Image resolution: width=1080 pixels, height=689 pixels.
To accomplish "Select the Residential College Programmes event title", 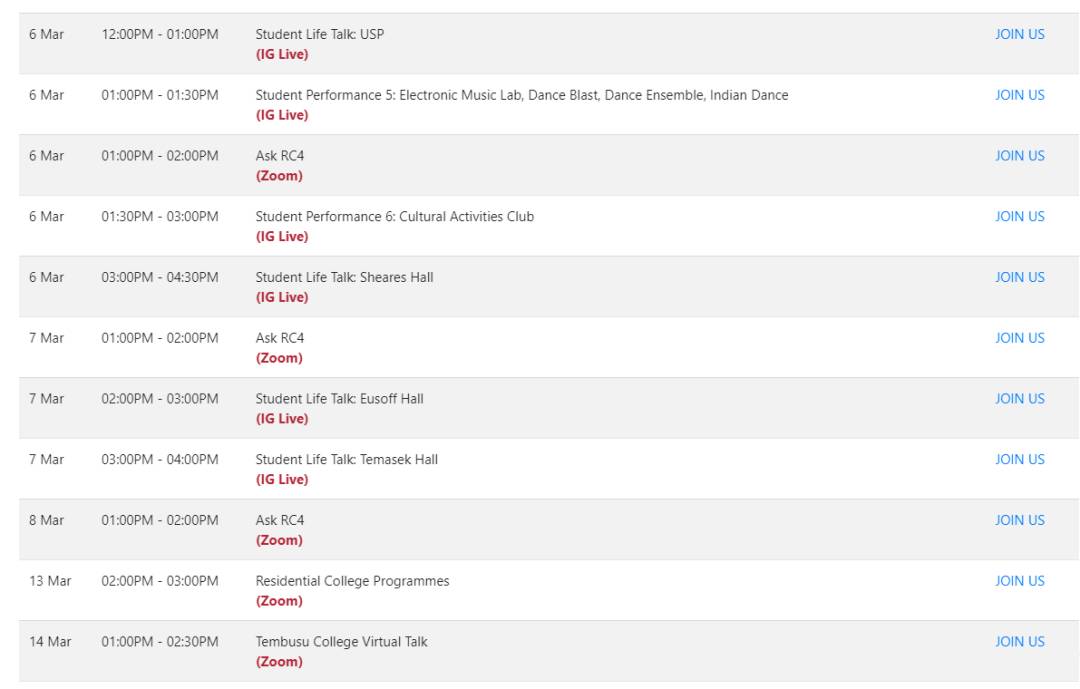I will click(x=352, y=581).
